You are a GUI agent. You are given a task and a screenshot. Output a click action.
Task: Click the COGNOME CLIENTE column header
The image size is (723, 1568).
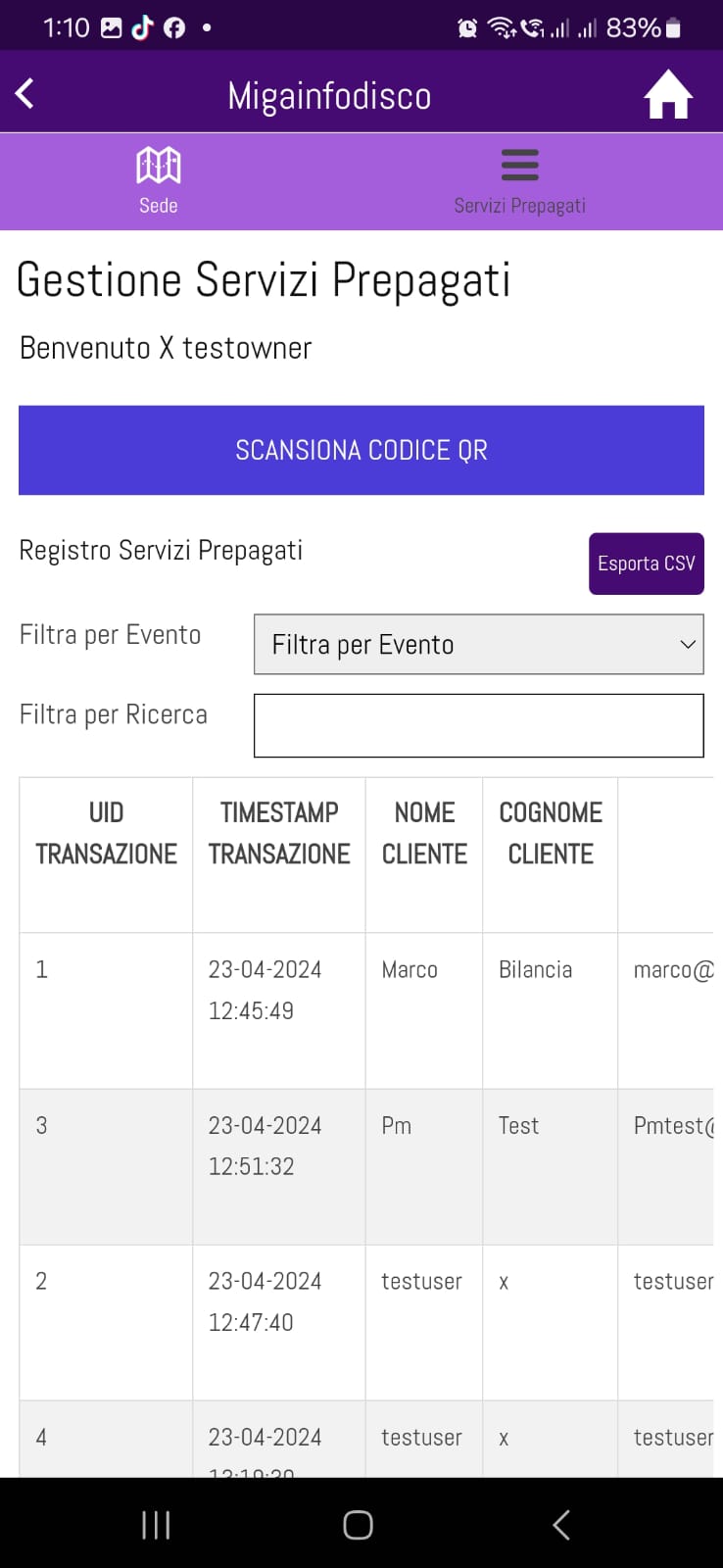point(551,834)
